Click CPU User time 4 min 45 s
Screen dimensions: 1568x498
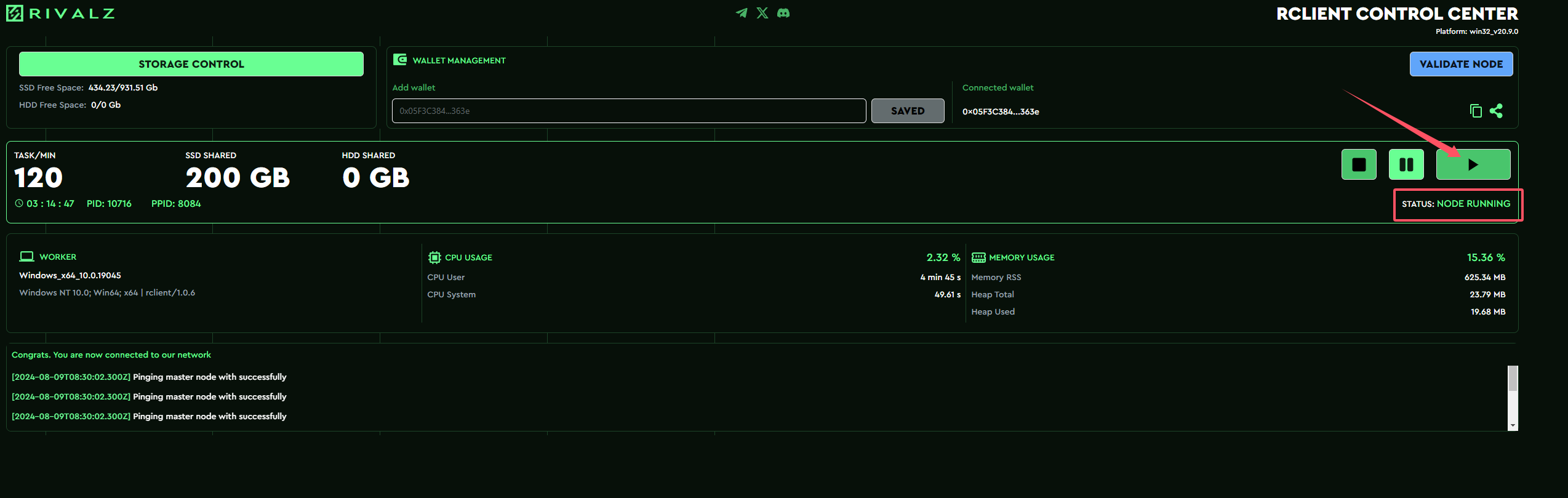(940, 277)
